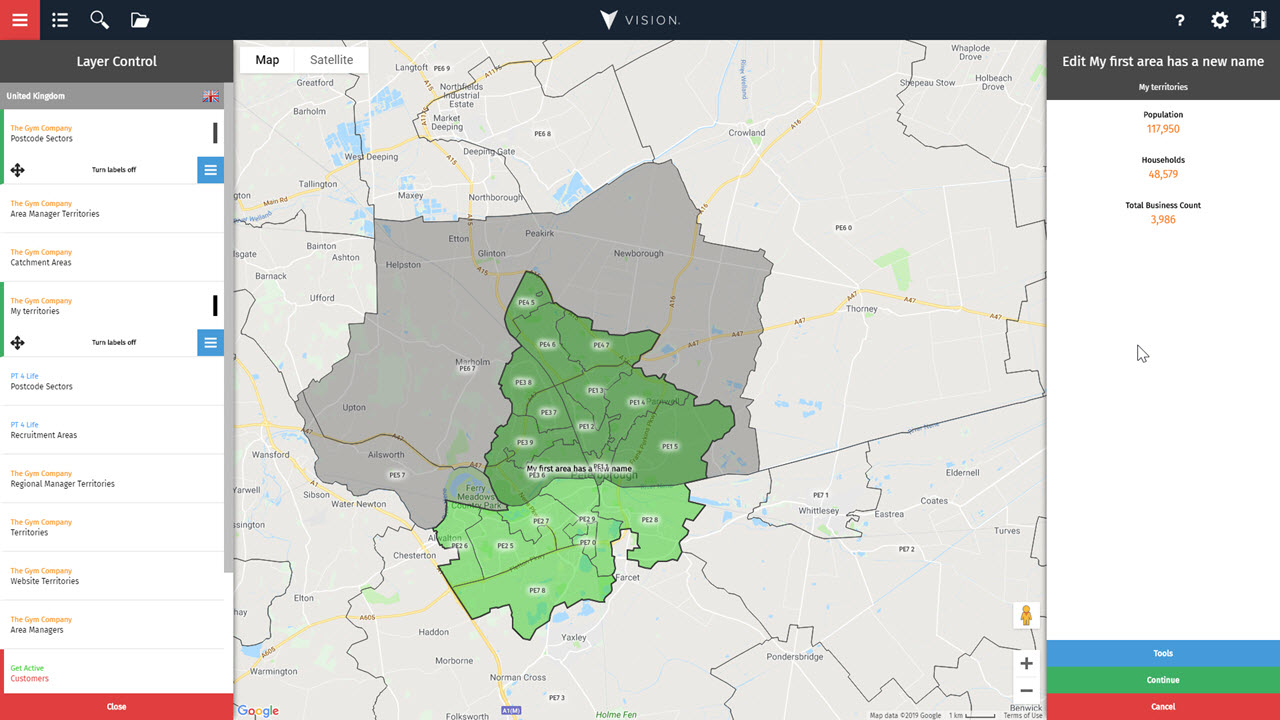
Task: Click the logout exit icon
Action: 1258,20
